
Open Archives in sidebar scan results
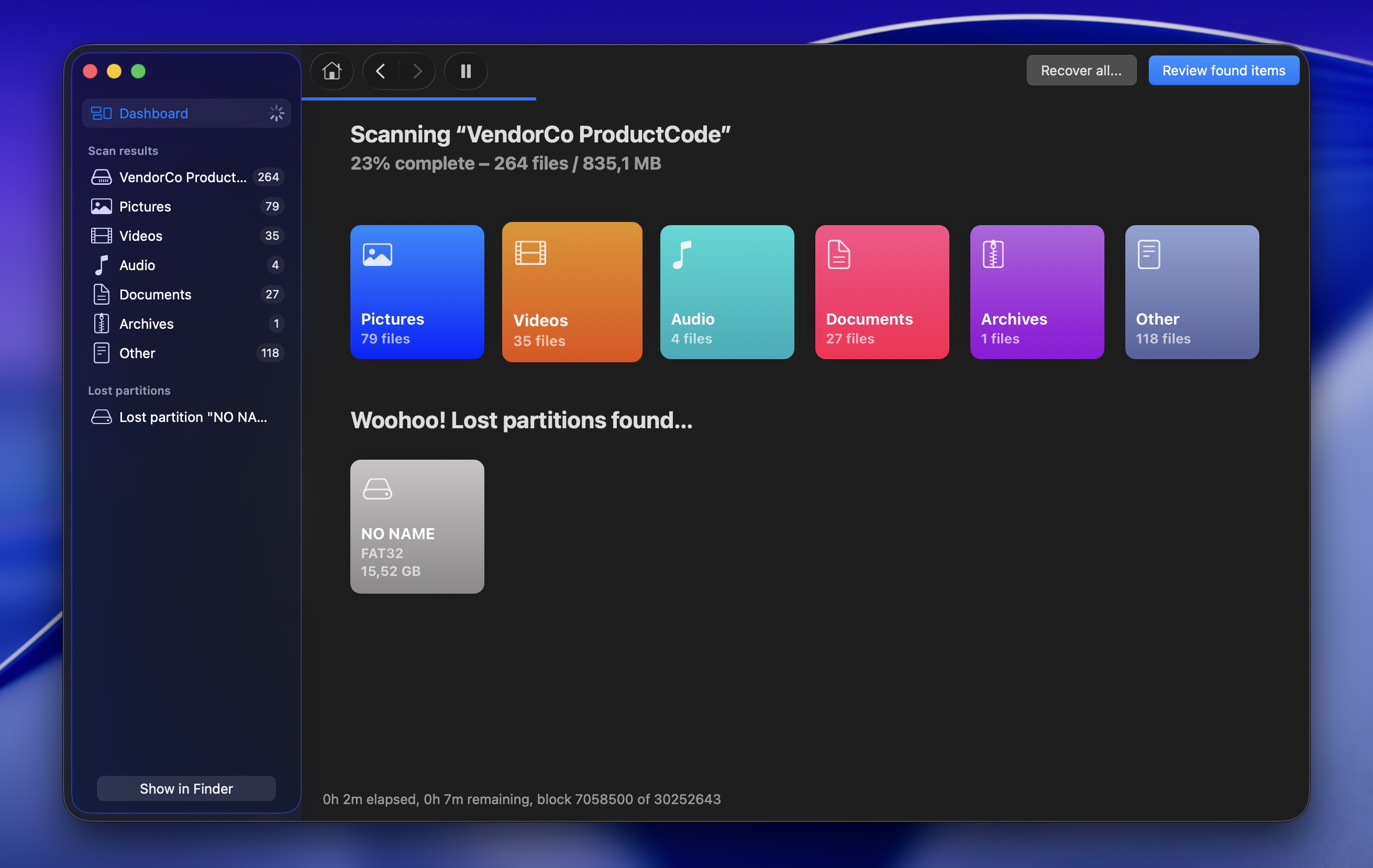point(186,324)
